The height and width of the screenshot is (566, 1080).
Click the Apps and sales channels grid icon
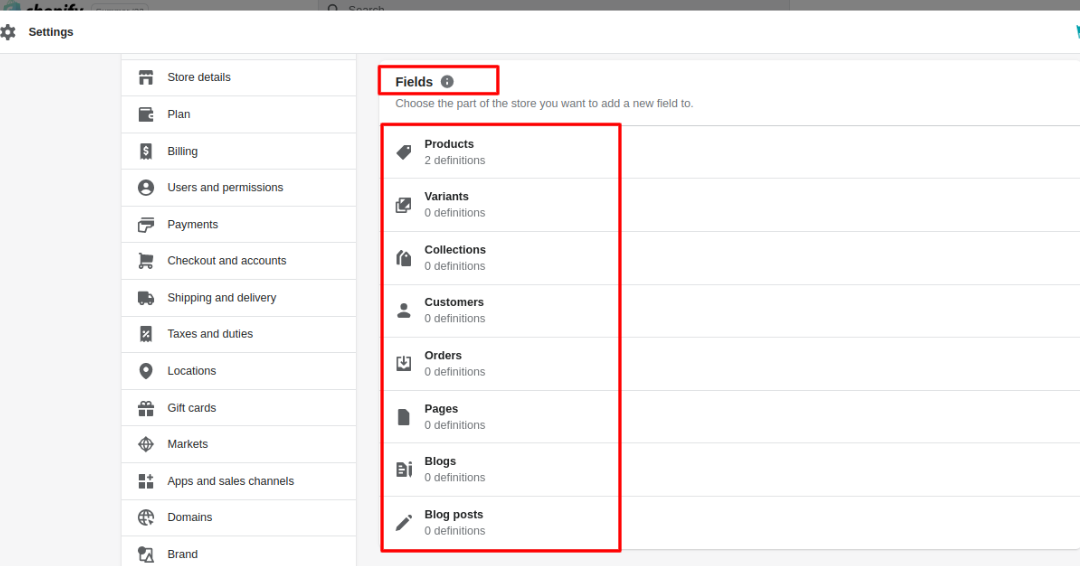146,481
